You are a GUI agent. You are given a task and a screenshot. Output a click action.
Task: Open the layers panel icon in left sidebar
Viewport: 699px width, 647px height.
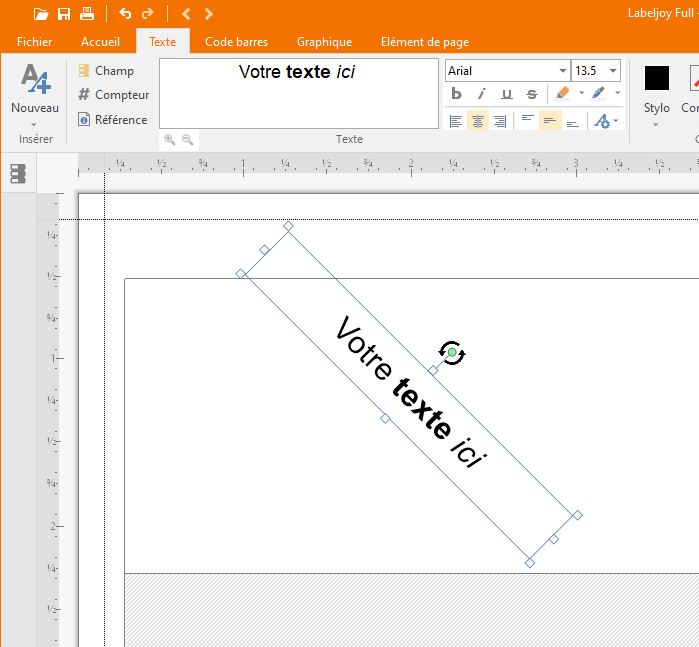[x=18, y=174]
